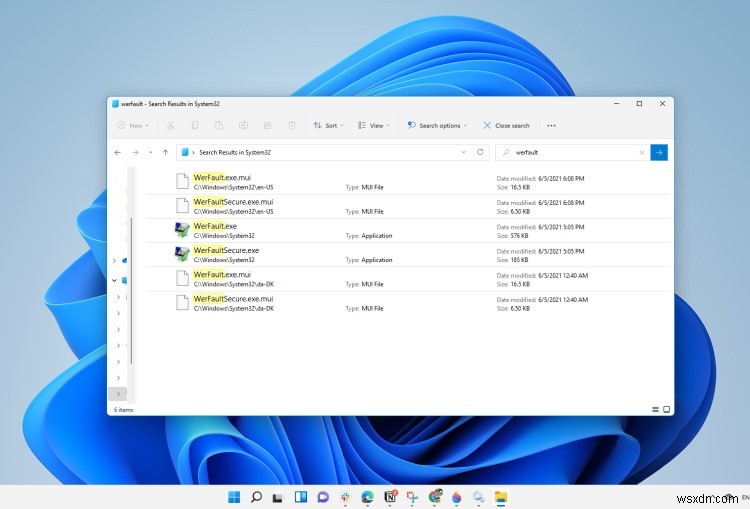This screenshot has width=750, height=509.
Task: Go back with the left arrow
Action: [x=118, y=153]
